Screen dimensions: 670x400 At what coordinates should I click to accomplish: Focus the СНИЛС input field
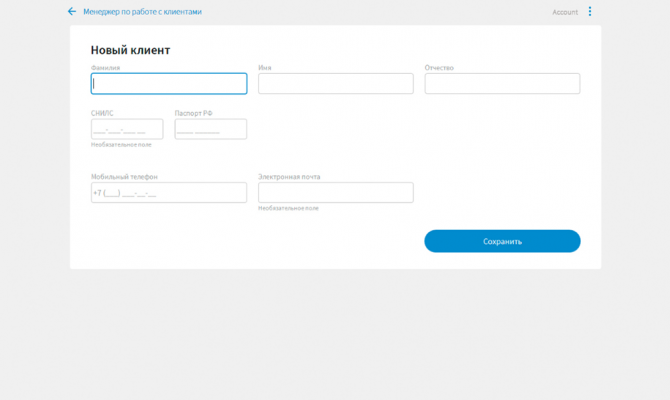pyautogui.click(x=127, y=129)
